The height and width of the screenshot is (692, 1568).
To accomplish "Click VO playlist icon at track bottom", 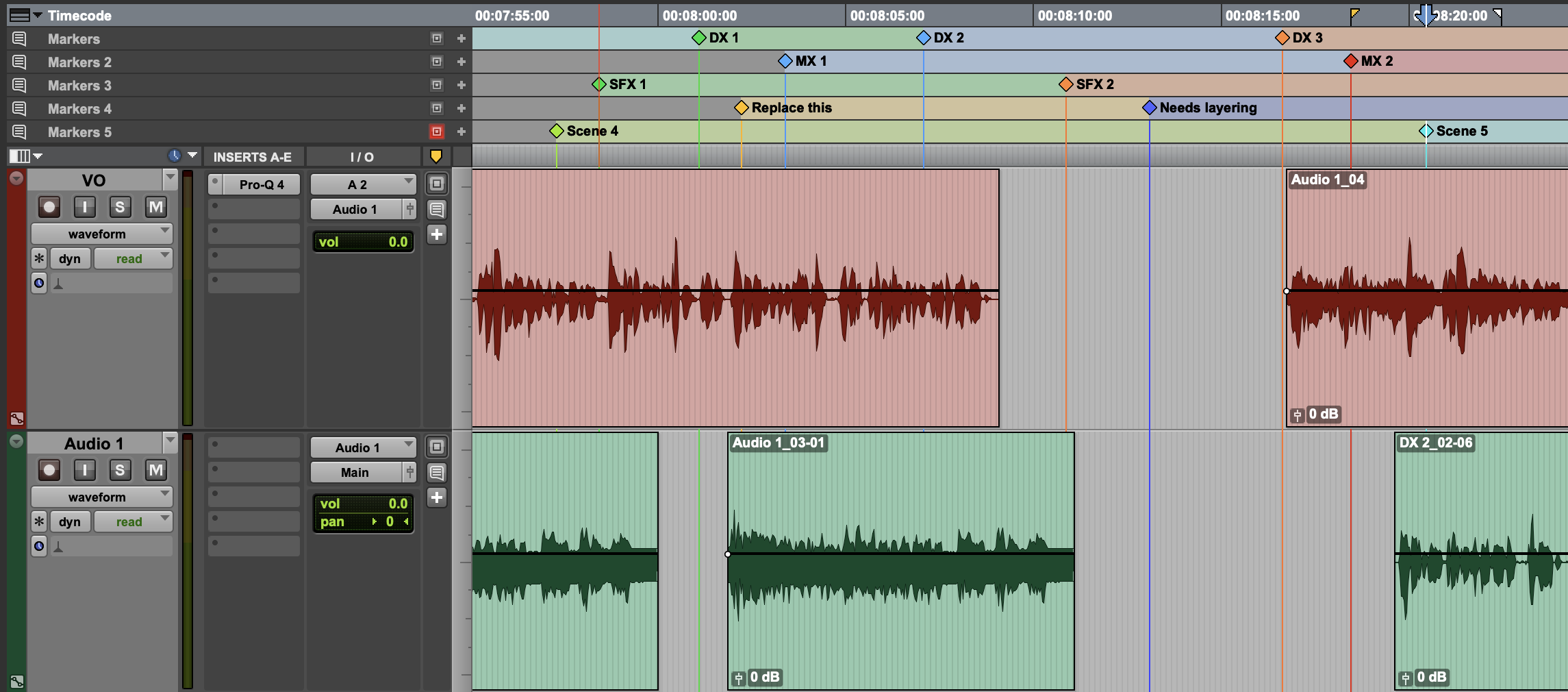I will click(17, 418).
